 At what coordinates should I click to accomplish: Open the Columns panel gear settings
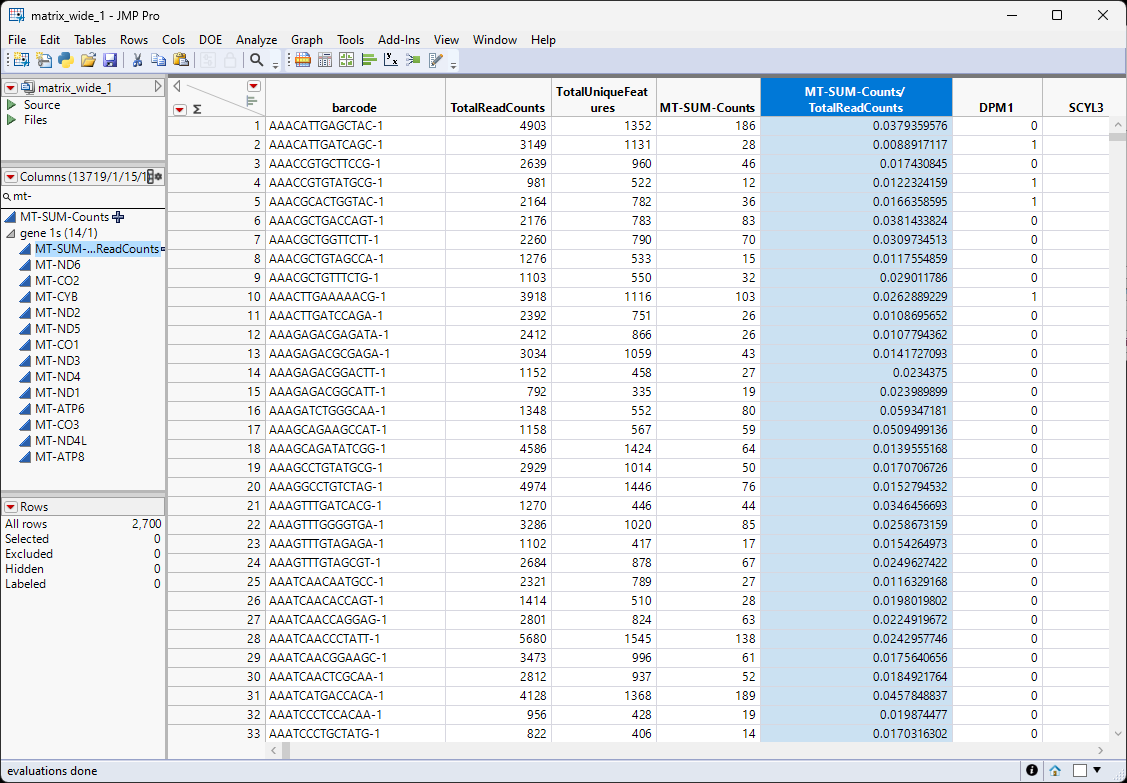(156, 177)
